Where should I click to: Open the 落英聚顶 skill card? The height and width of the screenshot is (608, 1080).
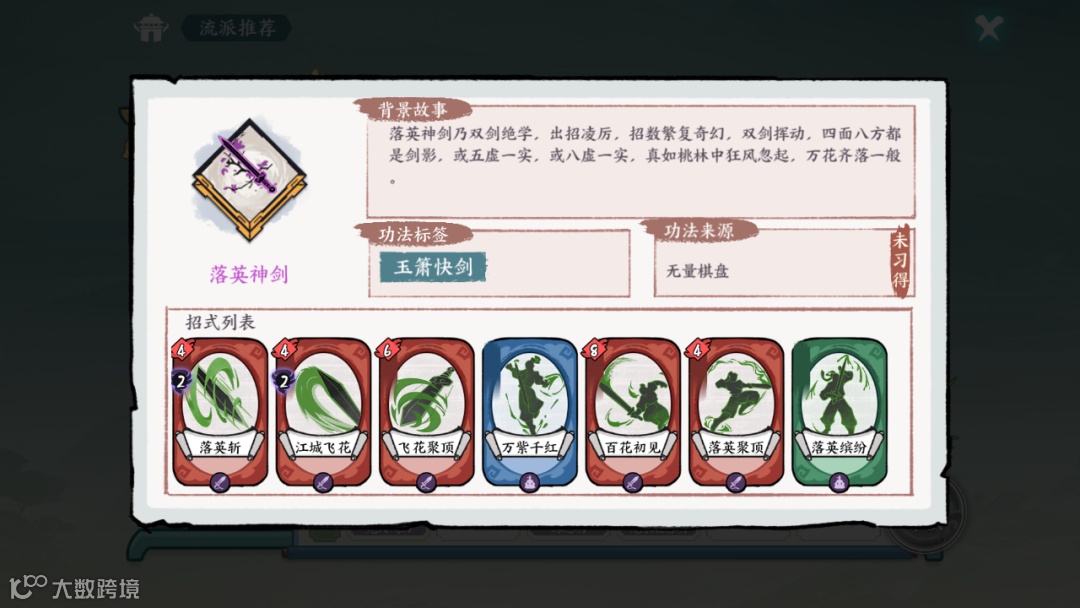click(x=736, y=412)
